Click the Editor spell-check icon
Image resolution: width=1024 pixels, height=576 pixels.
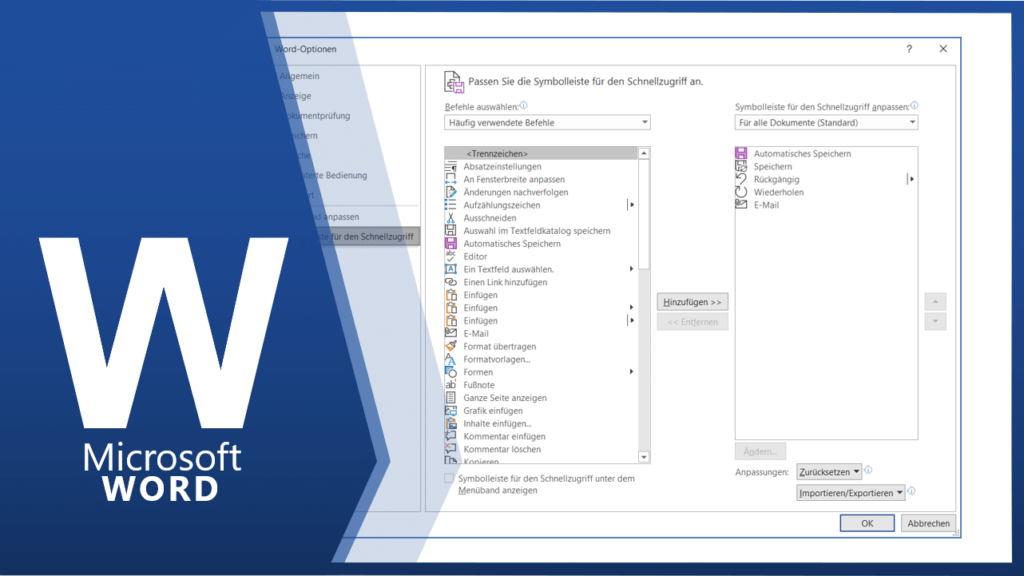[451, 256]
